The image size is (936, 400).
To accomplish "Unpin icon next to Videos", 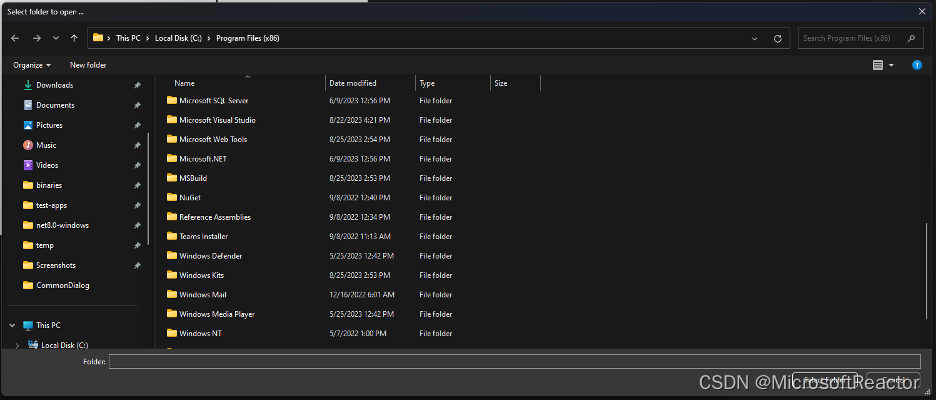I will pyautogui.click(x=137, y=165).
